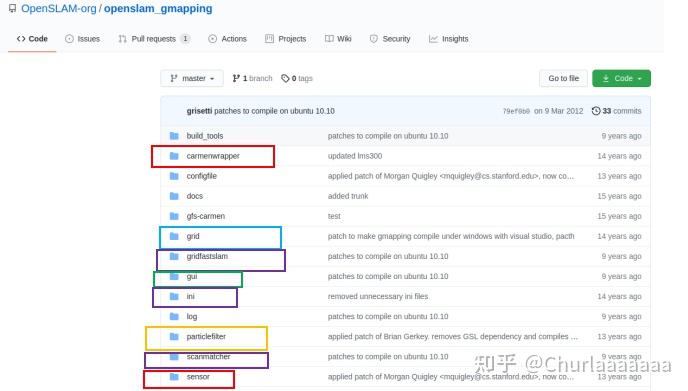Image resolution: width=688 pixels, height=391 pixels.
Task: Switch to the Security tab
Action: pyautogui.click(x=390, y=39)
